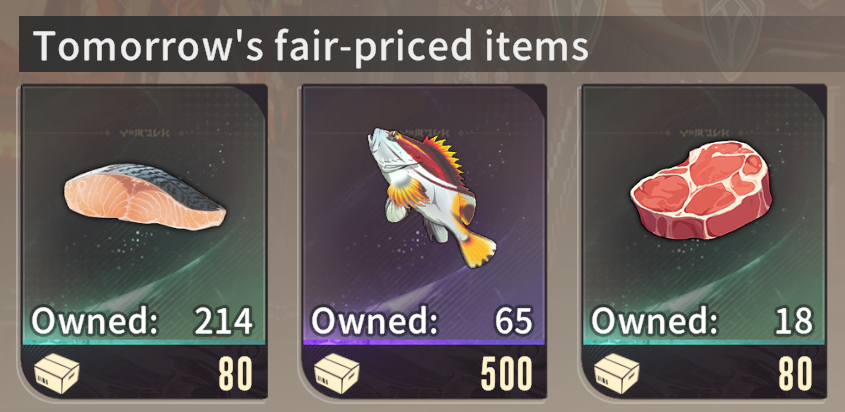Image resolution: width=845 pixels, height=412 pixels.
Task: Click the green rarity bar on the steak card
Action: pyautogui.click(x=704, y=342)
